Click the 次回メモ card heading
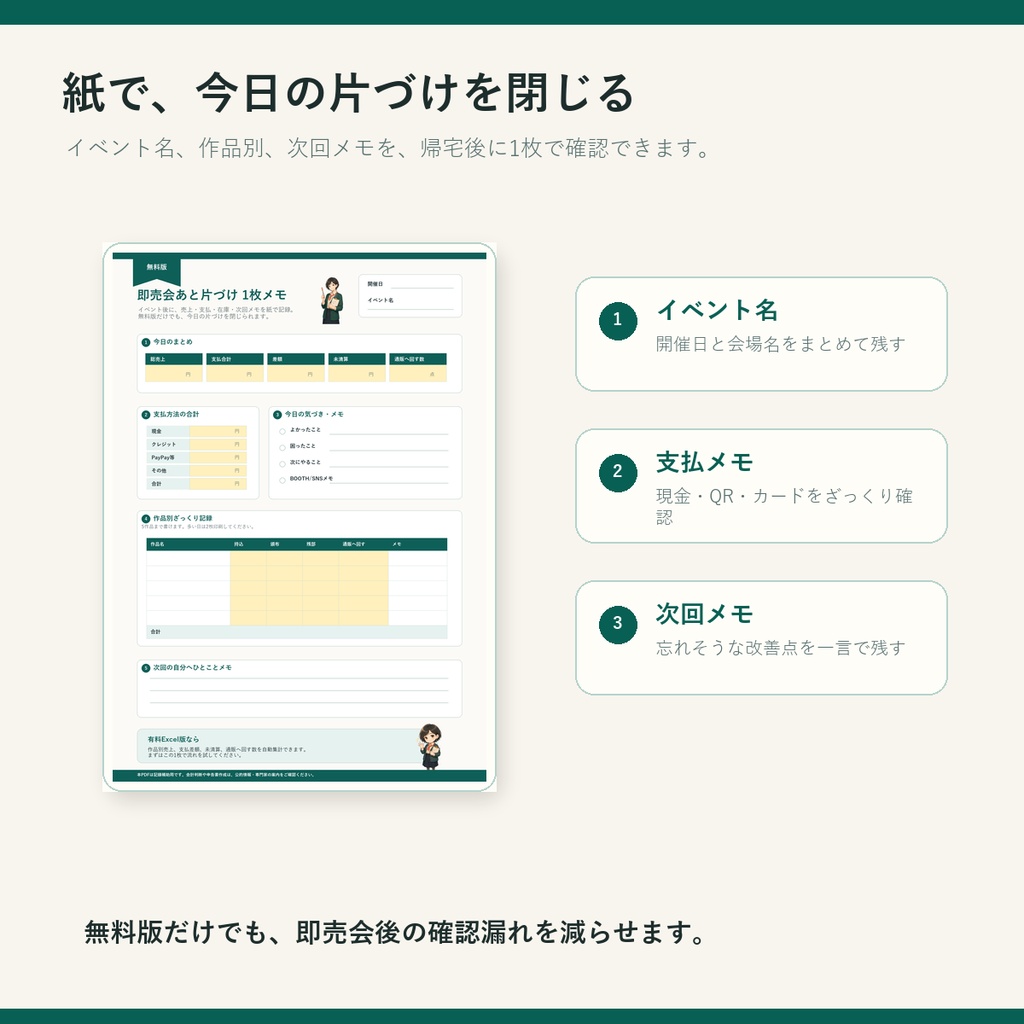Screen dimensions: 1024x1024 tap(705, 613)
